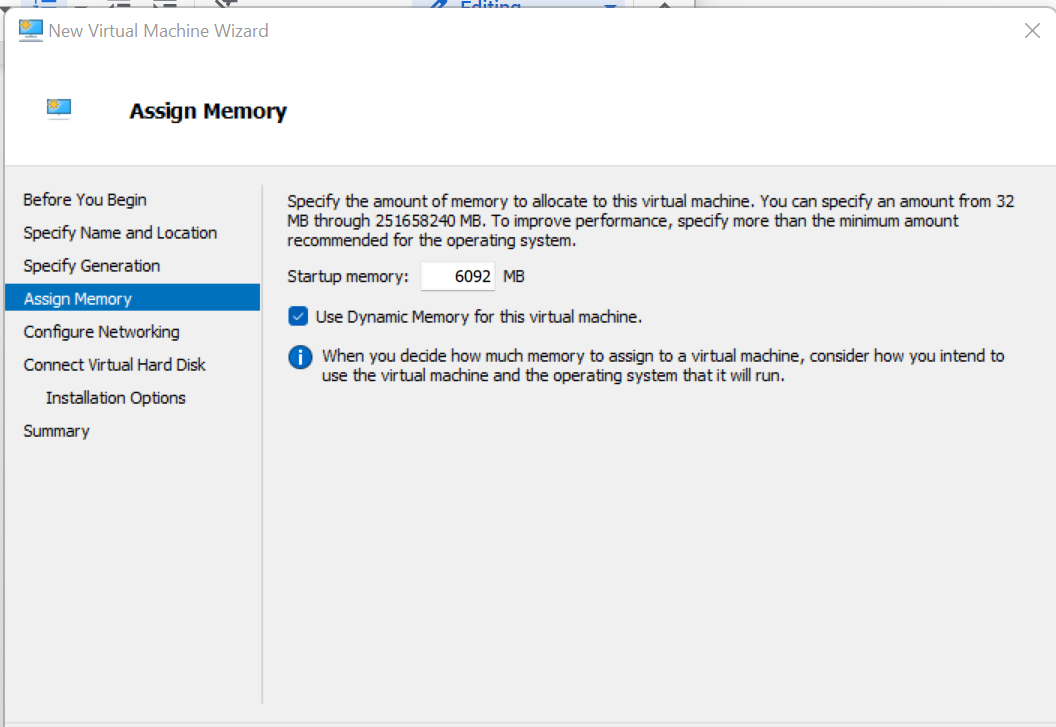Select the highlighted Assign Memory step
The image size is (1056, 727).
[78, 299]
